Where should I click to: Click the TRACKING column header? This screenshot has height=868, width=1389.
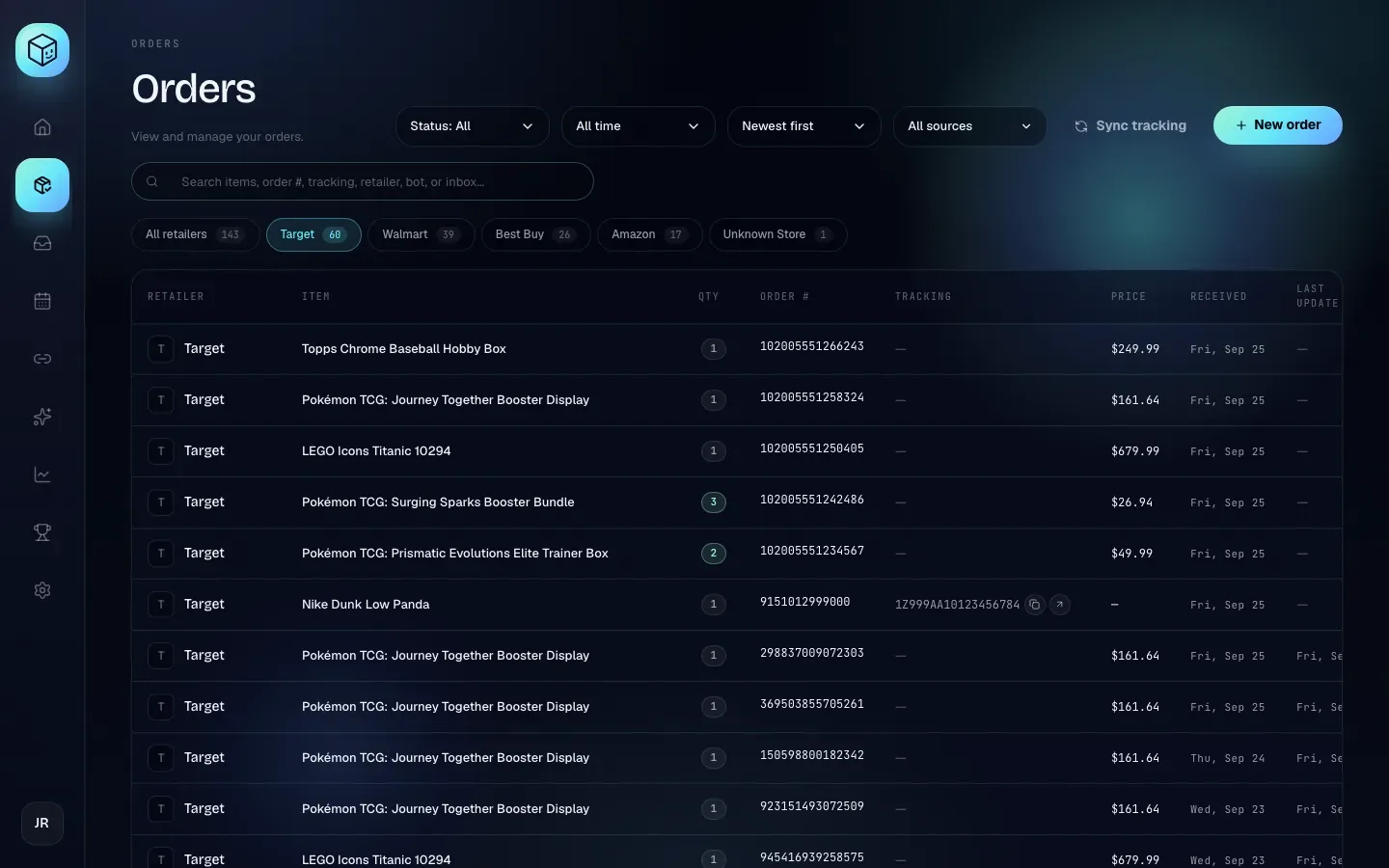(923, 297)
